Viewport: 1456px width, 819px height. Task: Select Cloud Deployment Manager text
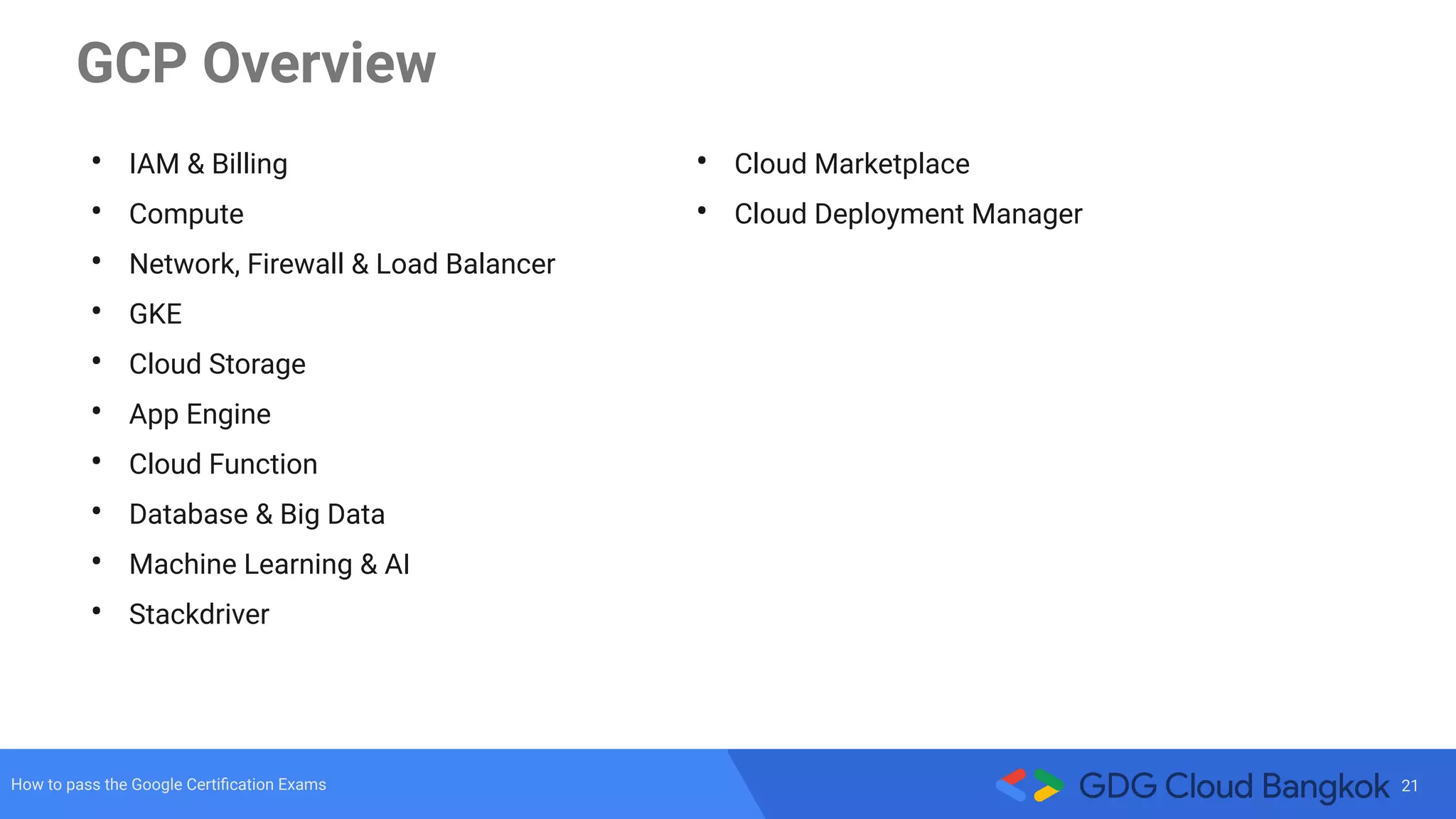click(908, 214)
